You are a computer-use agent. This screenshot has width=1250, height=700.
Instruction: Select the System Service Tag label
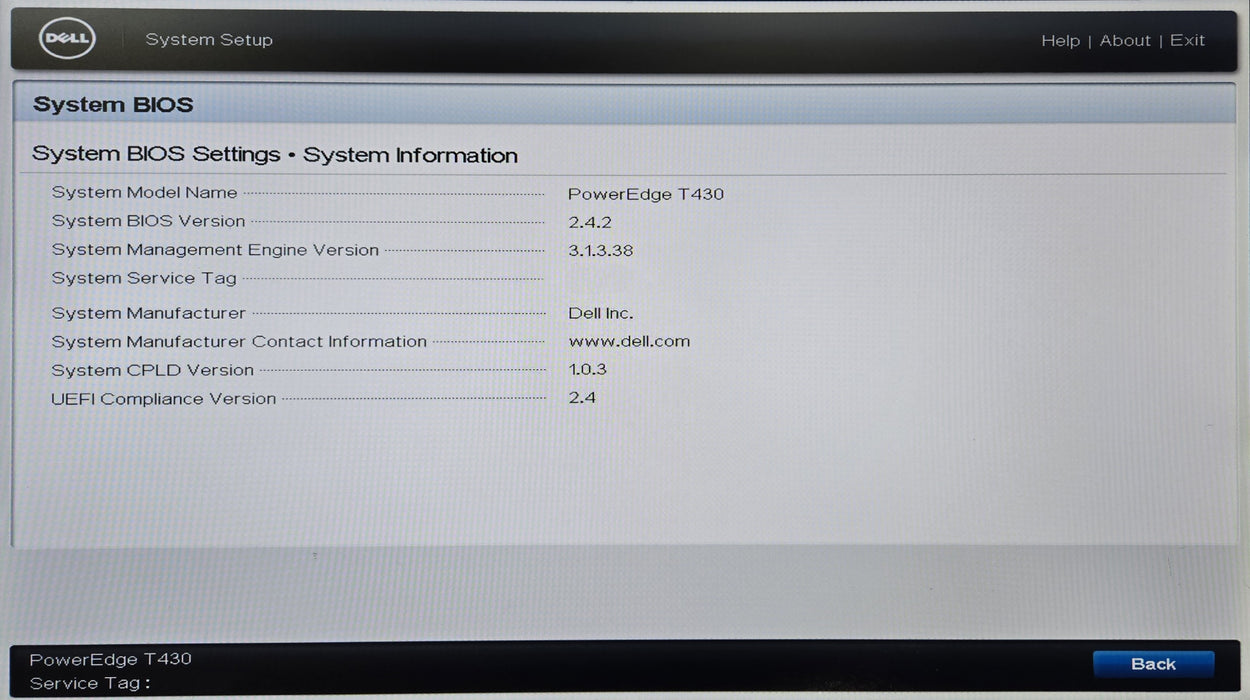[144, 278]
